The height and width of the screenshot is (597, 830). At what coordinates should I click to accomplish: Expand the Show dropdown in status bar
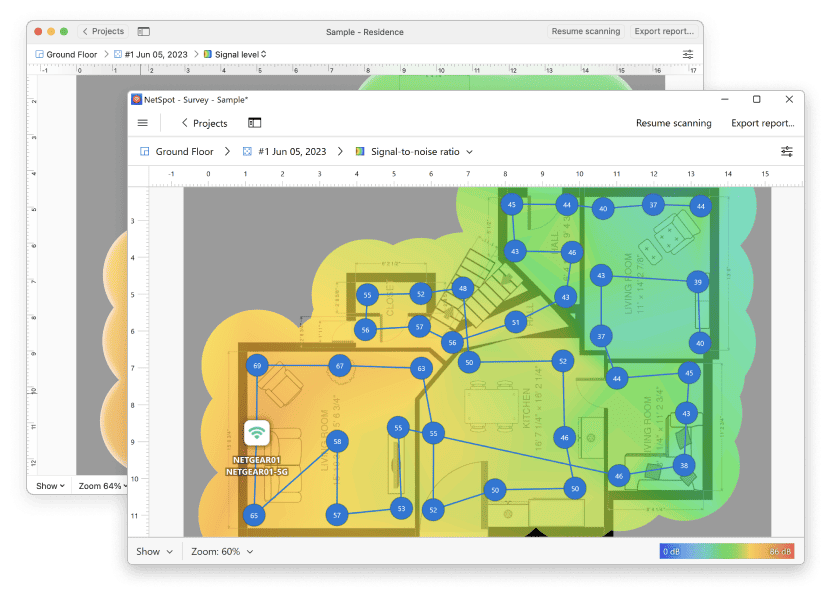click(154, 551)
